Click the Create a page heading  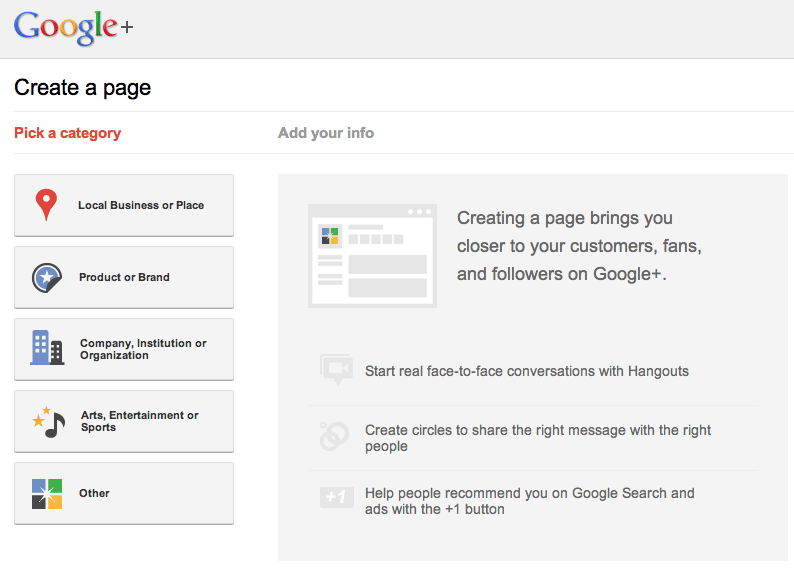83,87
